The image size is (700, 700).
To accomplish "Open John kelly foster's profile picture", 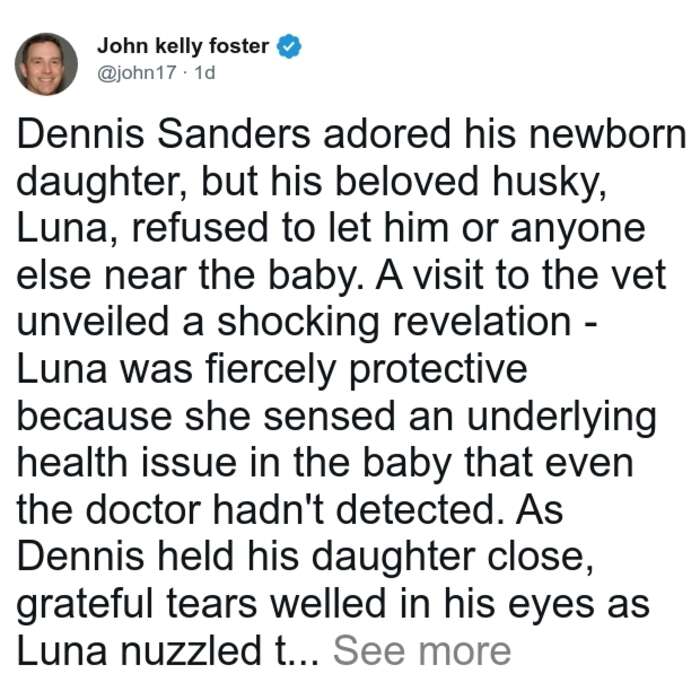I will 46,64.
